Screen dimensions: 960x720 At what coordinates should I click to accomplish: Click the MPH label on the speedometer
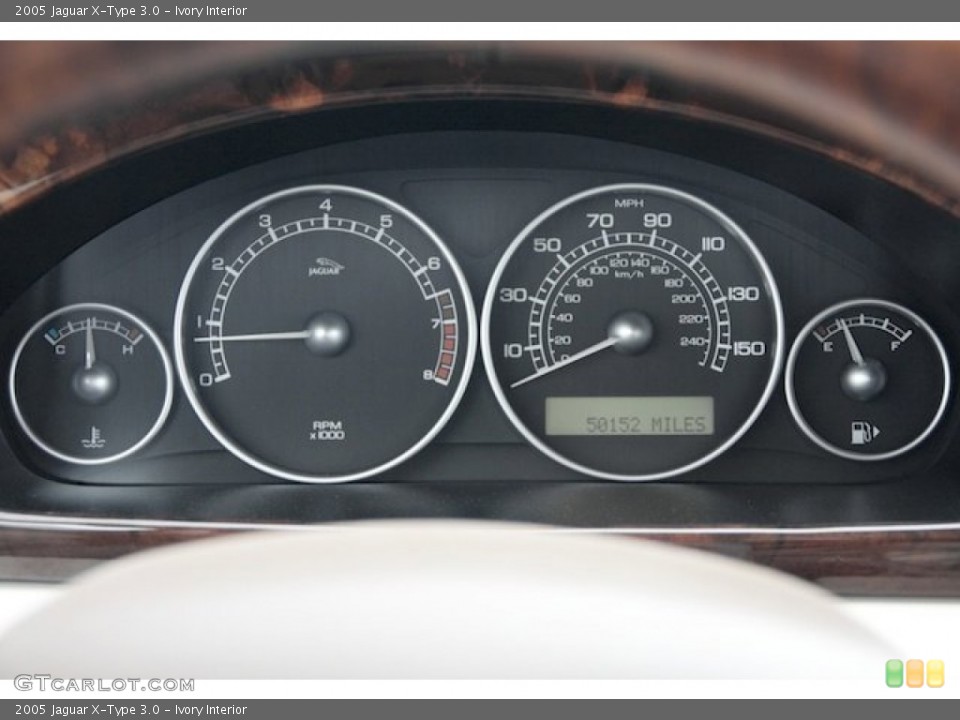tap(629, 203)
